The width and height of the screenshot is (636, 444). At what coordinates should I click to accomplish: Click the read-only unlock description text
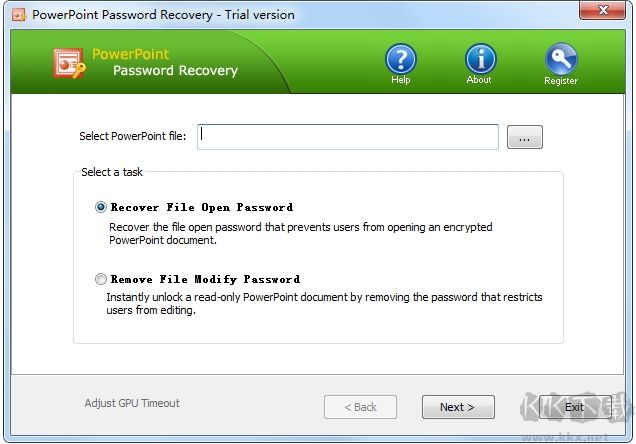coord(325,303)
